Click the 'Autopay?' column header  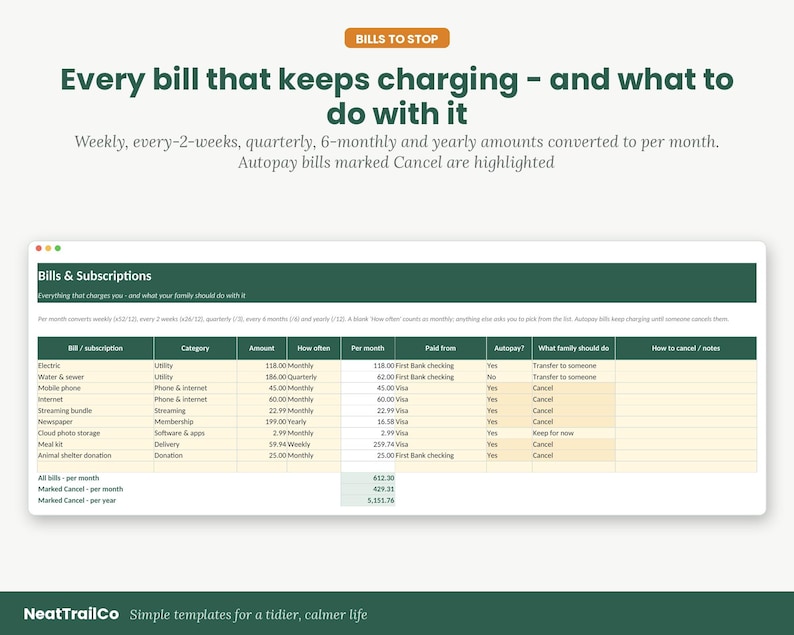point(509,348)
